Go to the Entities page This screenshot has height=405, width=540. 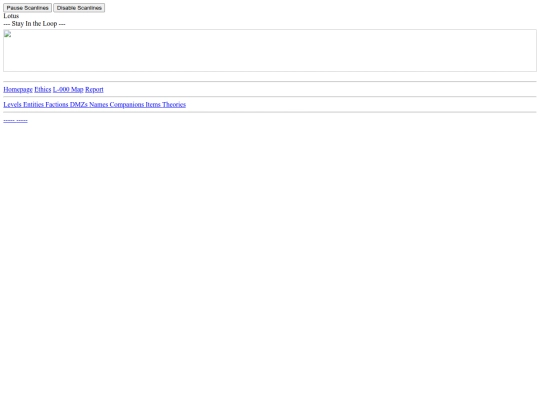tap(33, 105)
